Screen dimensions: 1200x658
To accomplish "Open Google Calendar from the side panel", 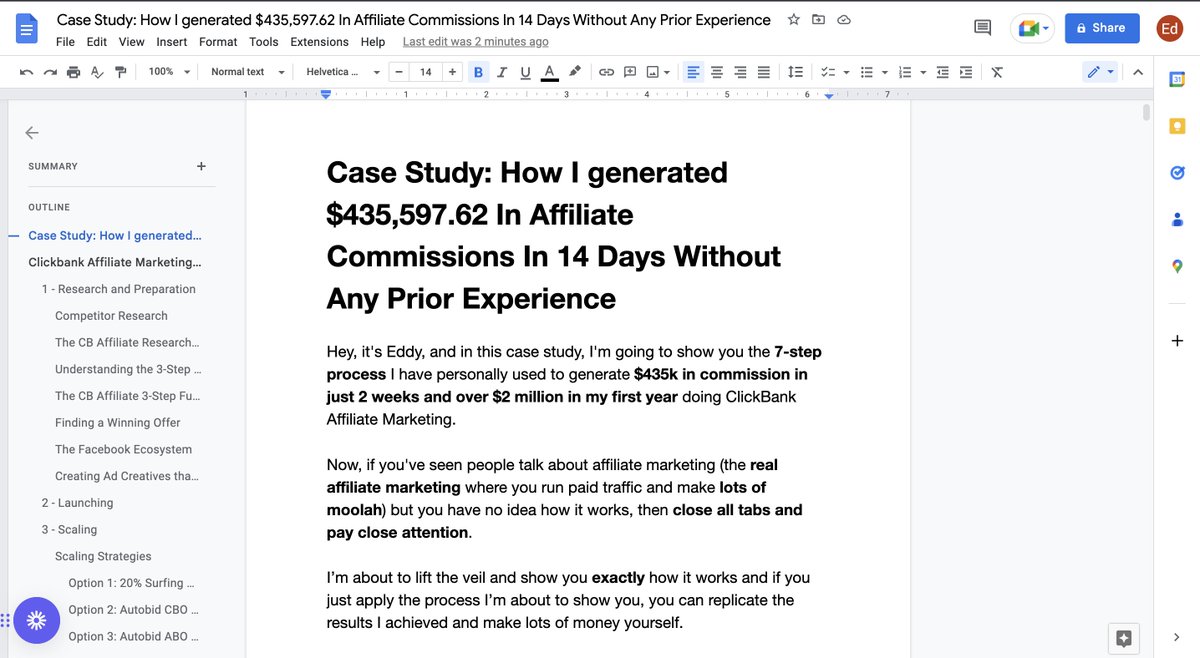I will pyautogui.click(x=1176, y=78).
